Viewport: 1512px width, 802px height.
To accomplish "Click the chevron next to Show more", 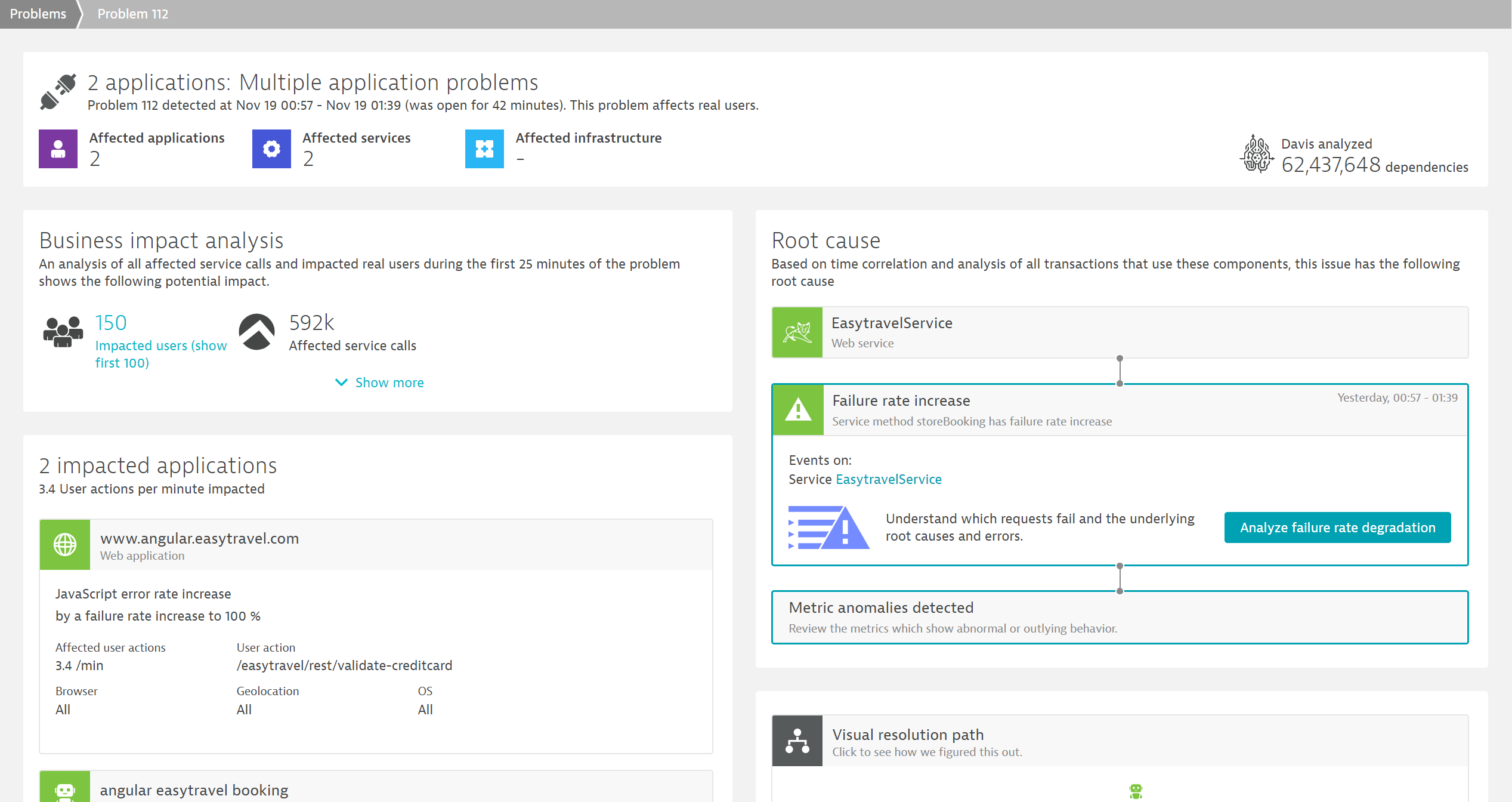I will tap(341, 383).
